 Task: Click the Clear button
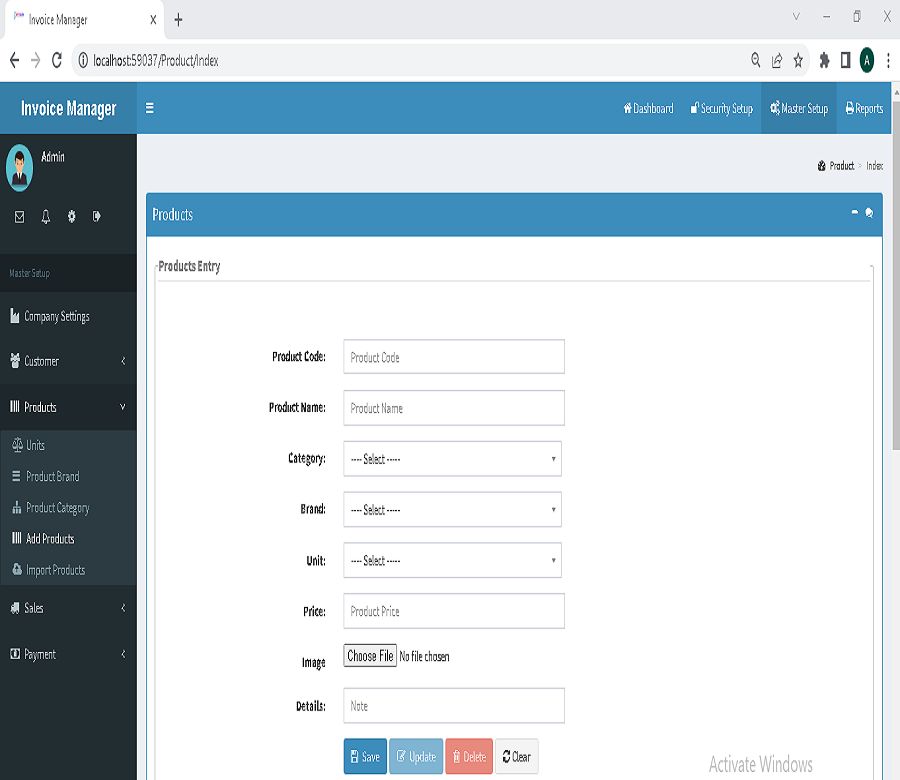click(517, 756)
